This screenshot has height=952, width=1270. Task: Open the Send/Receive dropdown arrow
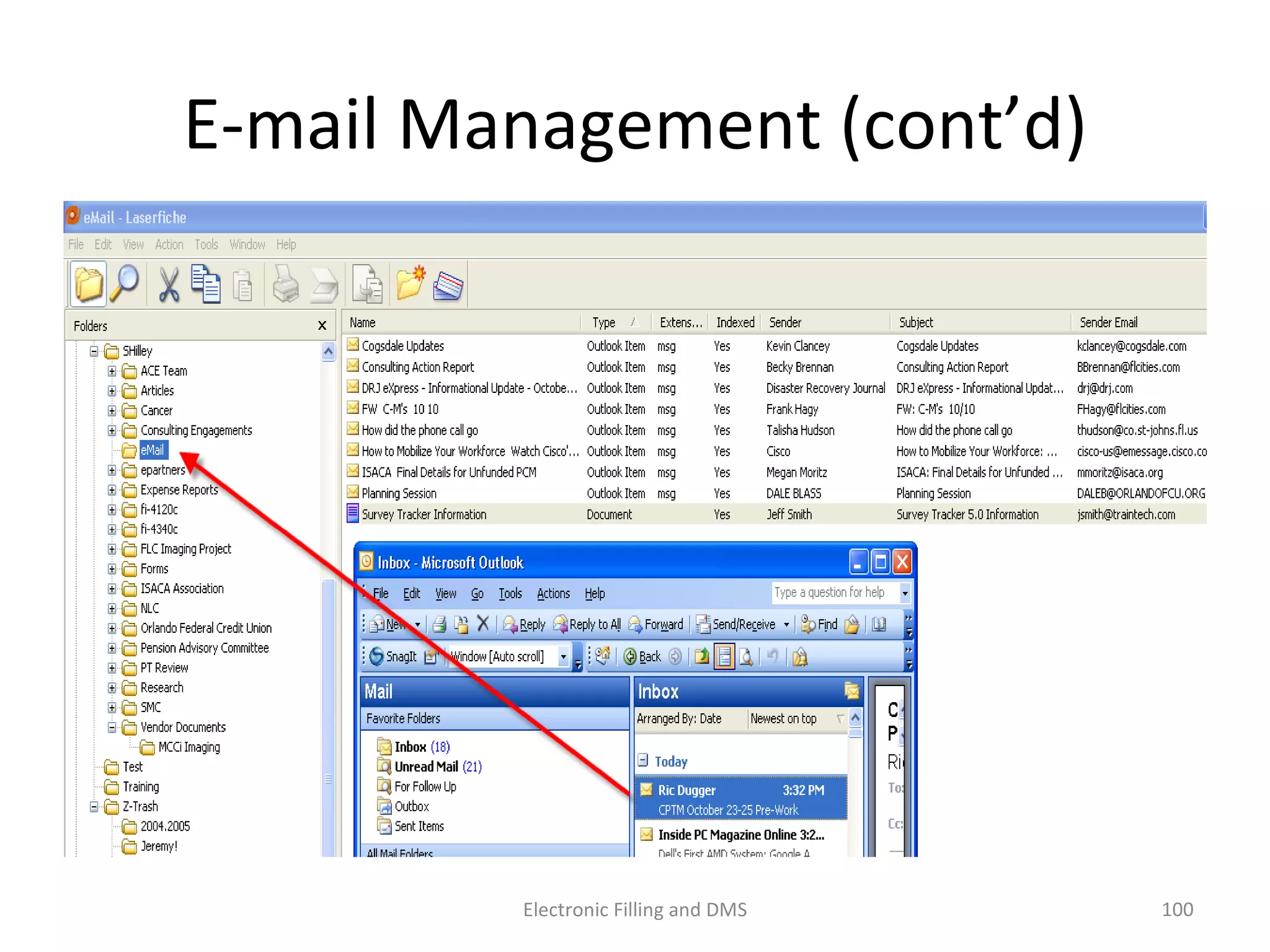(786, 625)
